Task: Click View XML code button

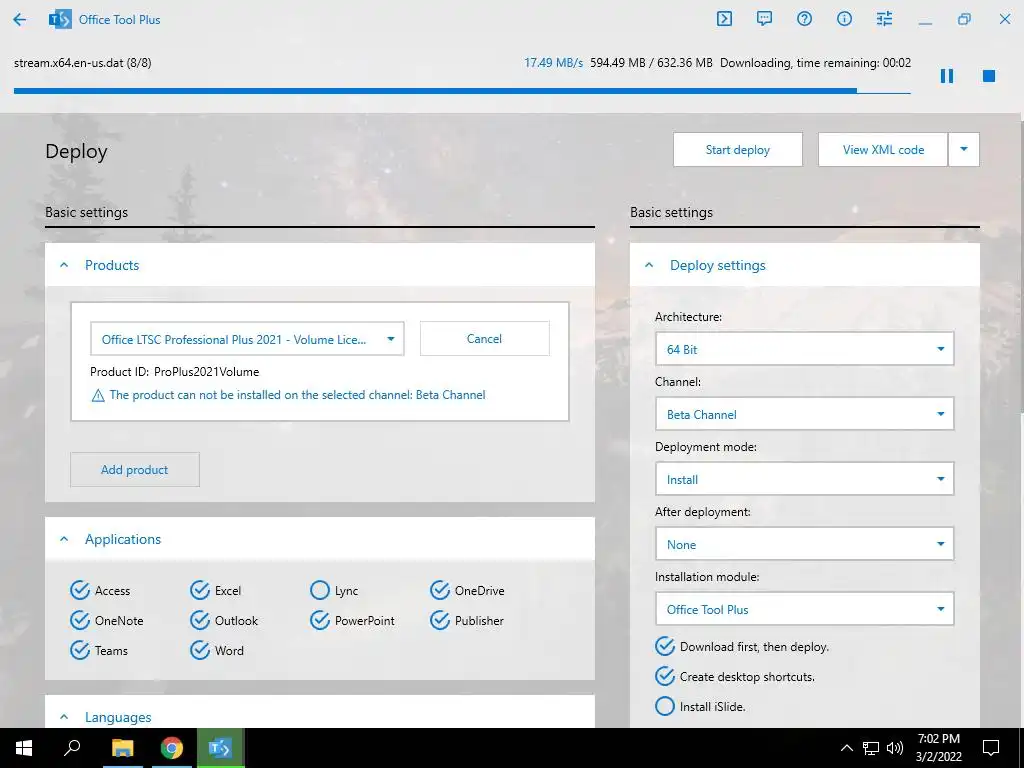Action: 883,150
